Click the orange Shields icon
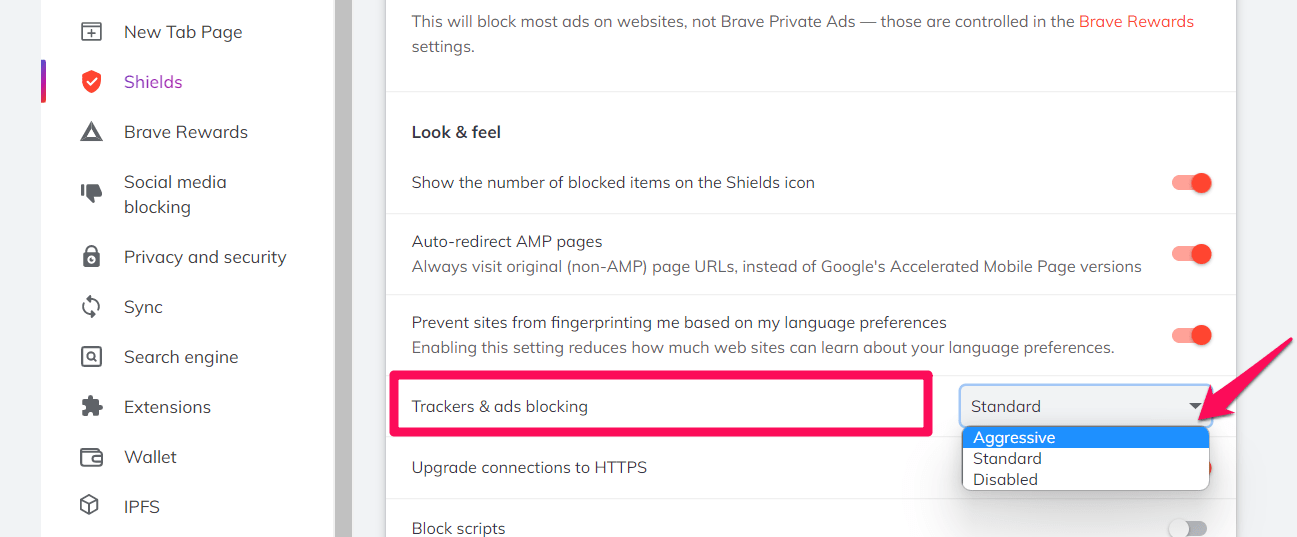 (91, 82)
